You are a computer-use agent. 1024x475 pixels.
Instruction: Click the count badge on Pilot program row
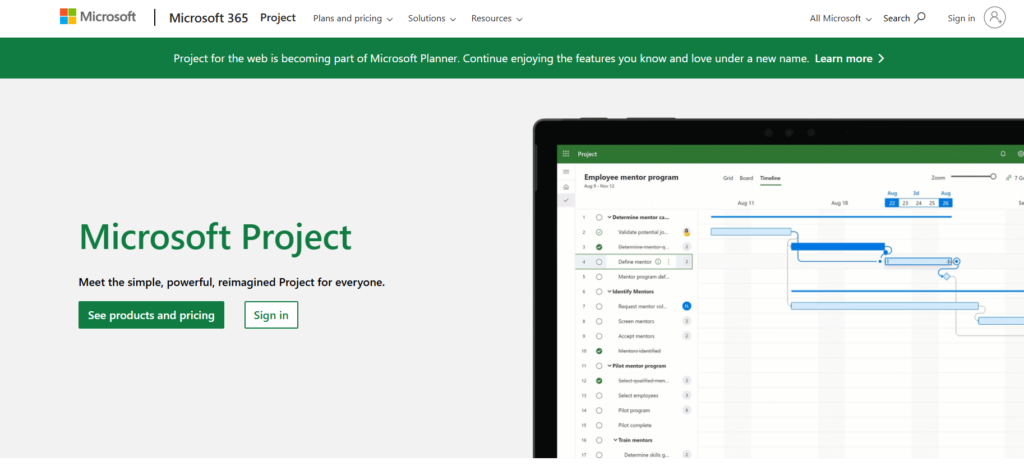coord(686,410)
